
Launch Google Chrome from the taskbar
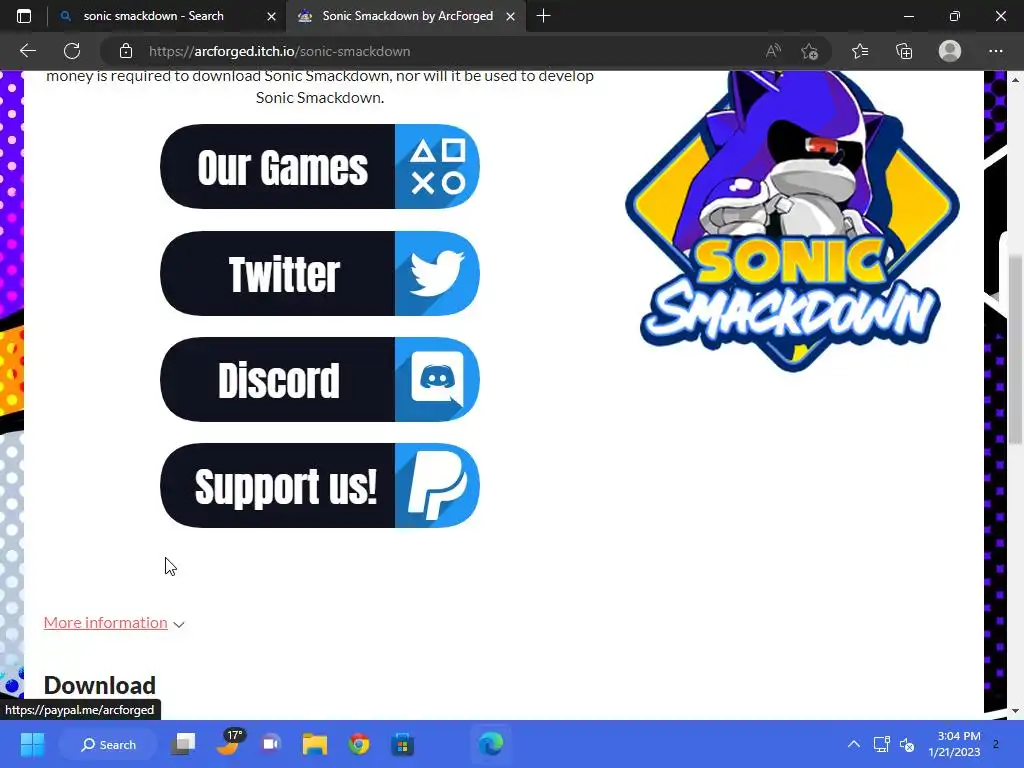point(359,744)
